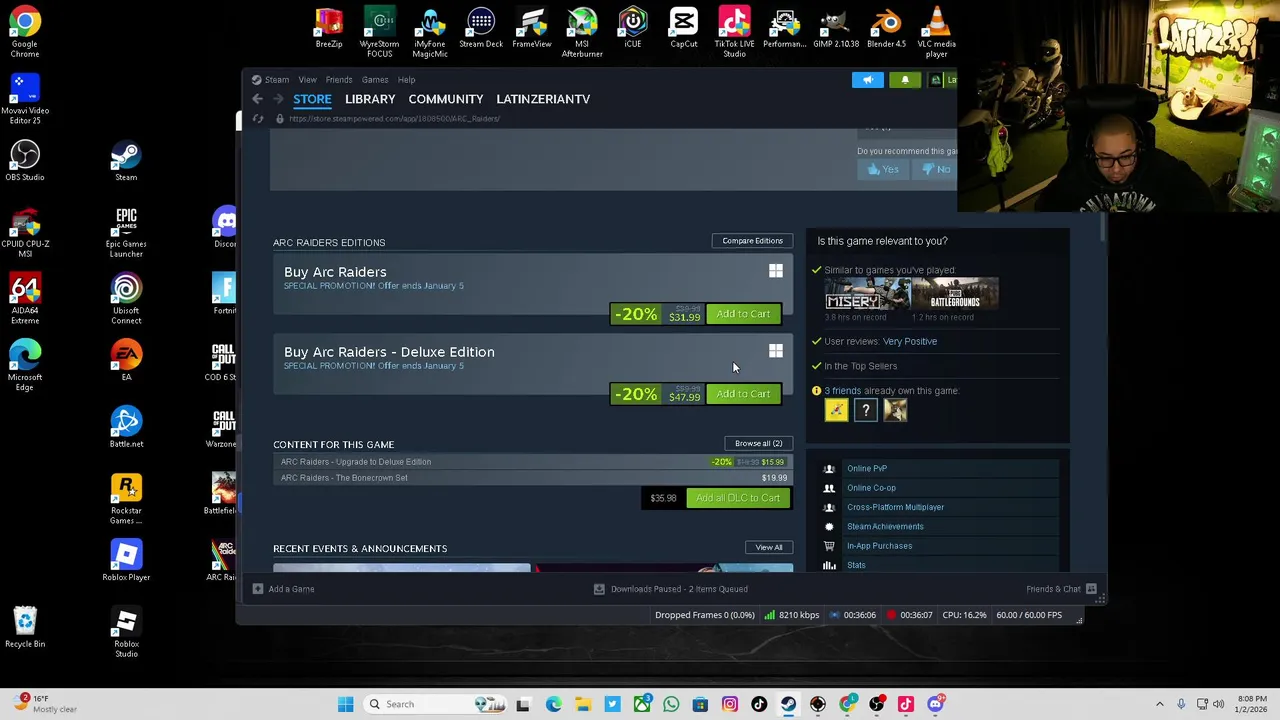
Task: Open GIMP 2.10.38 desktop icon
Action: click(x=835, y=28)
